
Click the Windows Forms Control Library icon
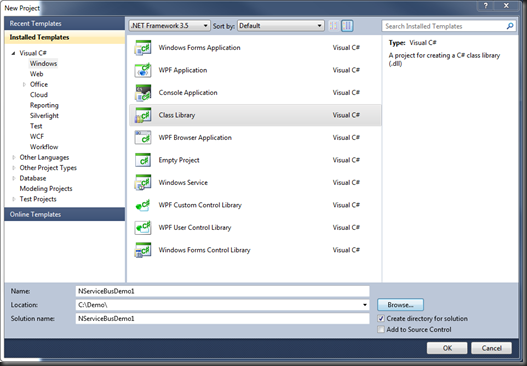143,250
